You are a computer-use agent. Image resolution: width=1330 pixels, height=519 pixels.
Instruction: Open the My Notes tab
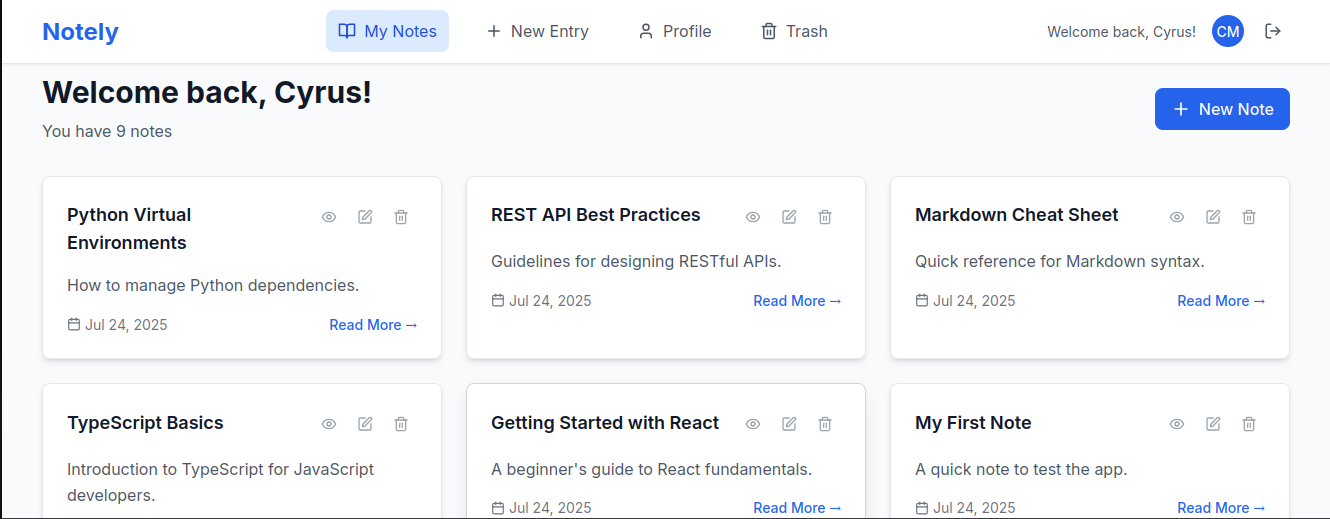387,31
